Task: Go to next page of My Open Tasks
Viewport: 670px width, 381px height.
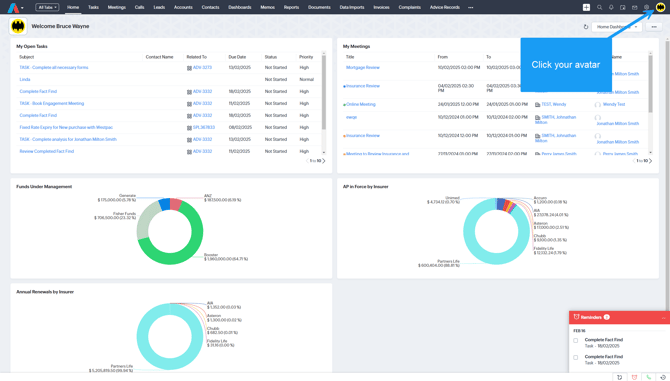Action: pyautogui.click(x=324, y=161)
